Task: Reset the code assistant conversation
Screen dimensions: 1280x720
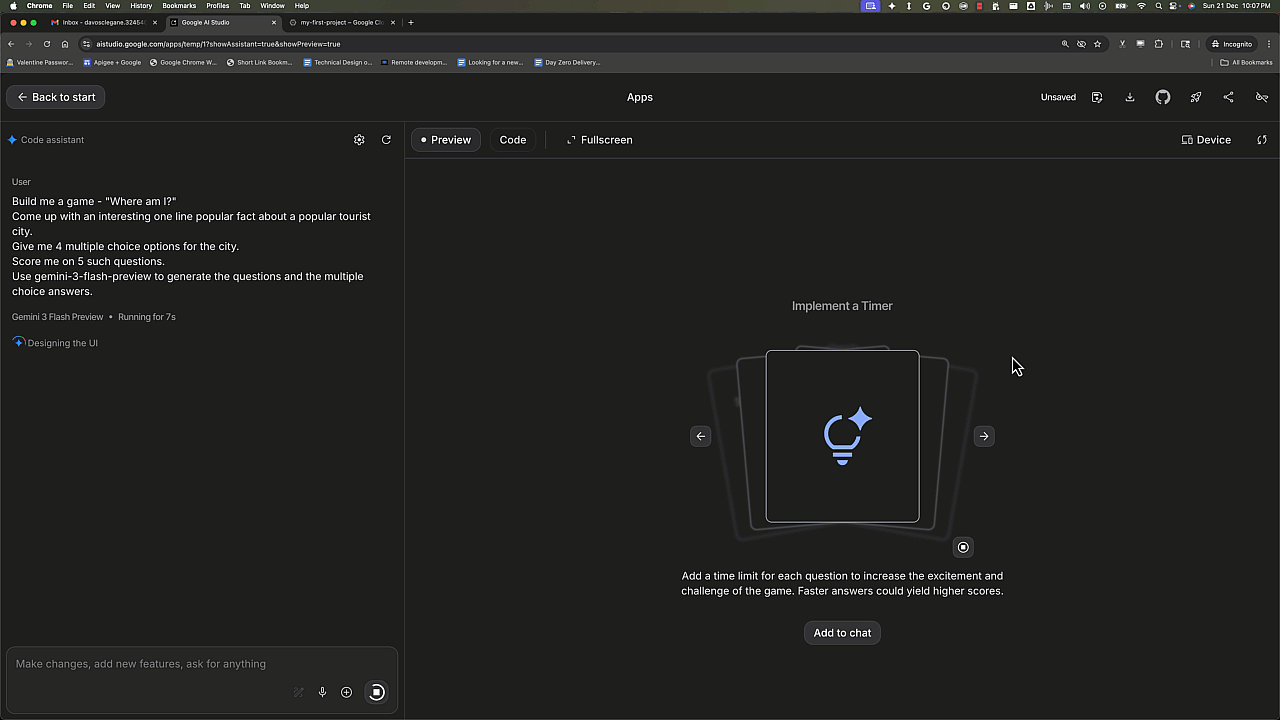Action: click(386, 140)
